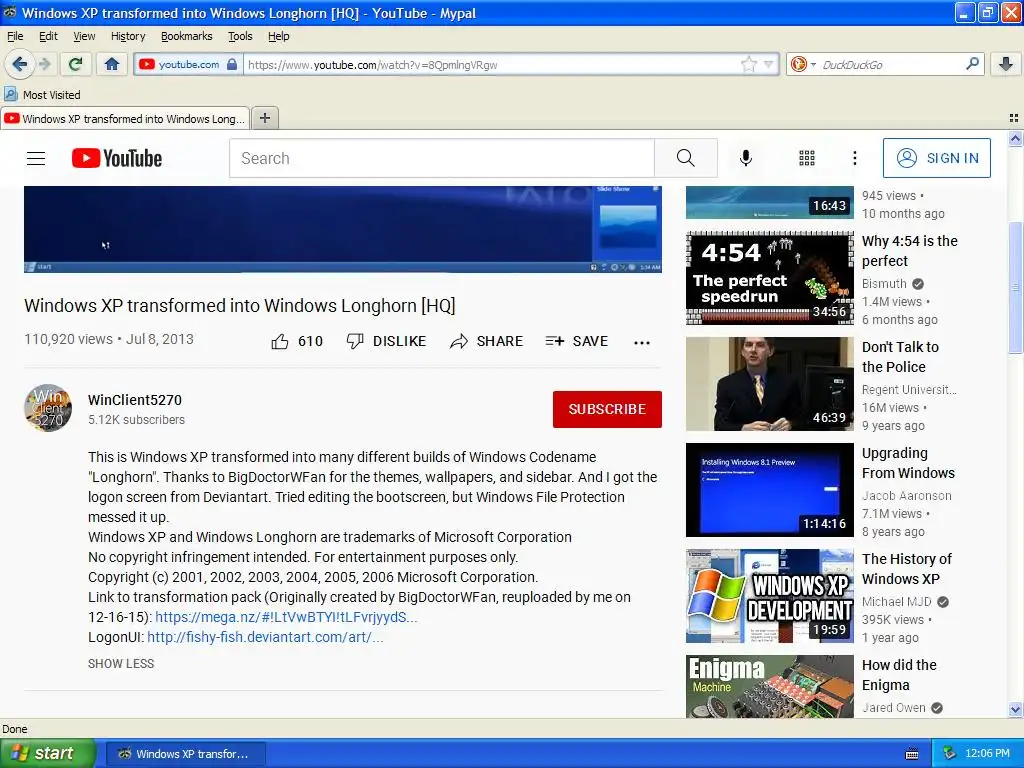Screen dimensions: 1024x768
Task: Click the DuckDuckGo search field
Action: click(x=891, y=65)
